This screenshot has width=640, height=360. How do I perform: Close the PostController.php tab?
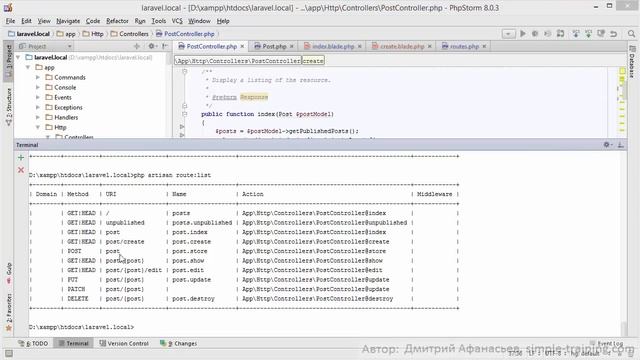pos(242,47)
